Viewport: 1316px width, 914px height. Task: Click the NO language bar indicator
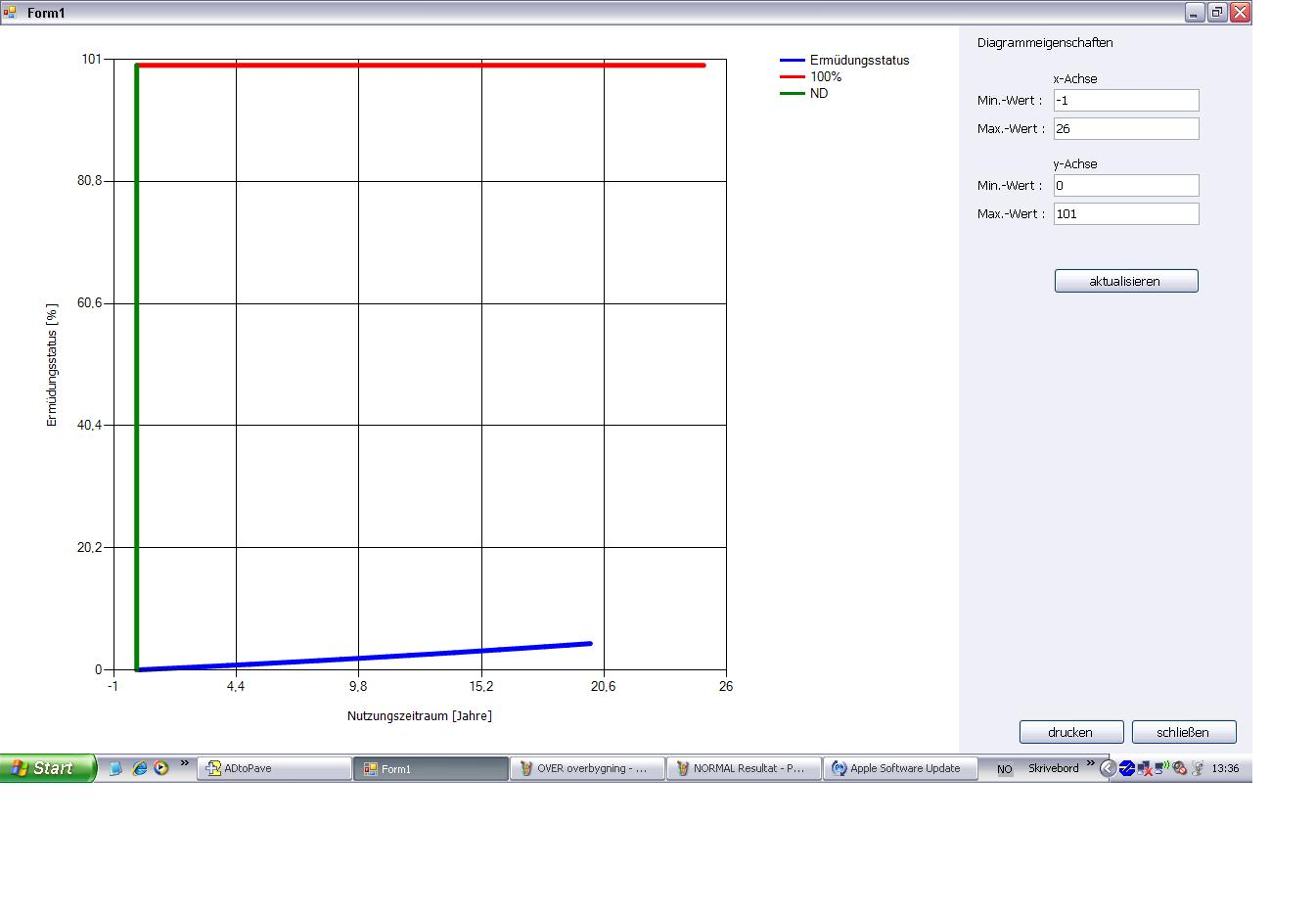tap(1004, 769)
